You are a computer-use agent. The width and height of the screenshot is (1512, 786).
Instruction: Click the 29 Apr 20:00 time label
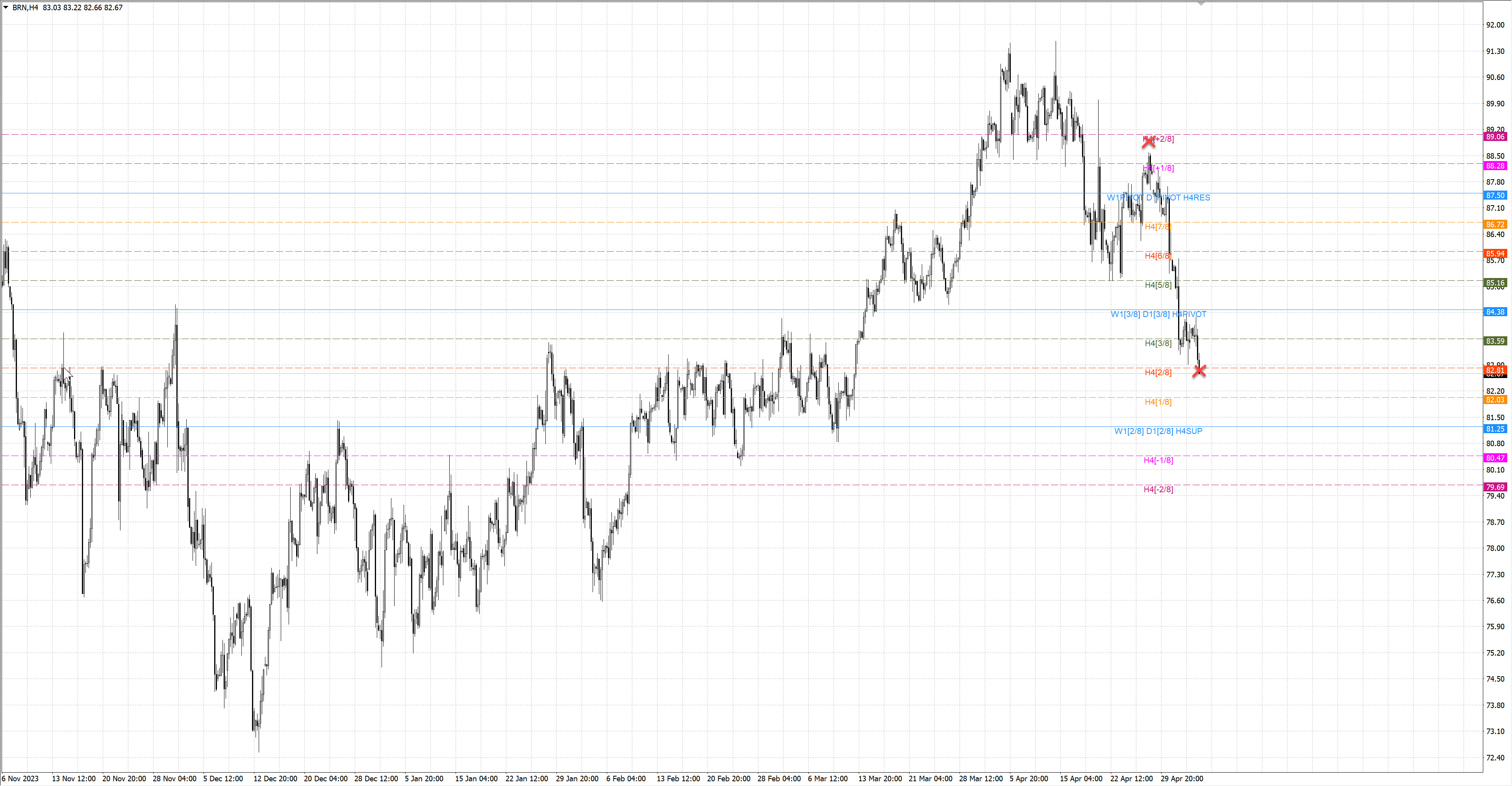[x=1182, y=779]
